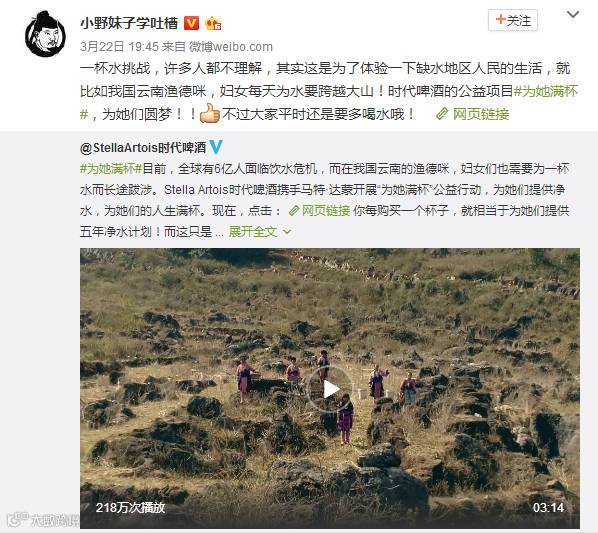This screenshot has width=598, height=533.
Task: Open the 网页链接 in the main post
Action: tap(481, 114)
